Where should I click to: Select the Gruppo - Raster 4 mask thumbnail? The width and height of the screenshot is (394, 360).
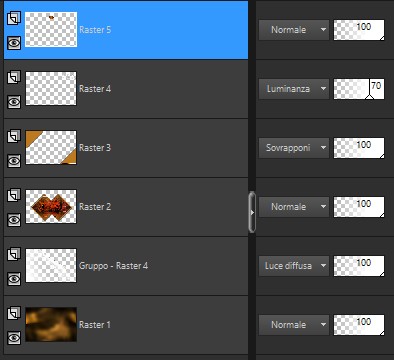click(51, 266)
